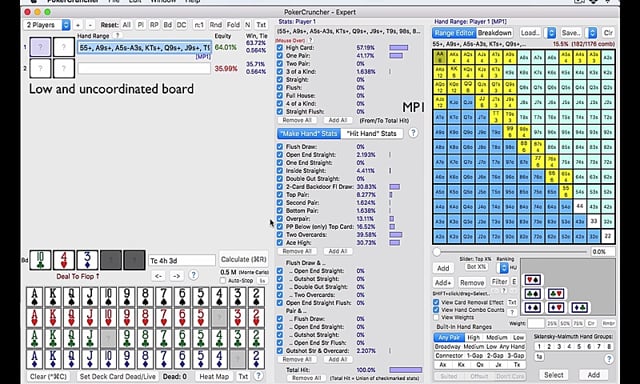Click the Ace of spades card in deck

(x=34, y=297)
